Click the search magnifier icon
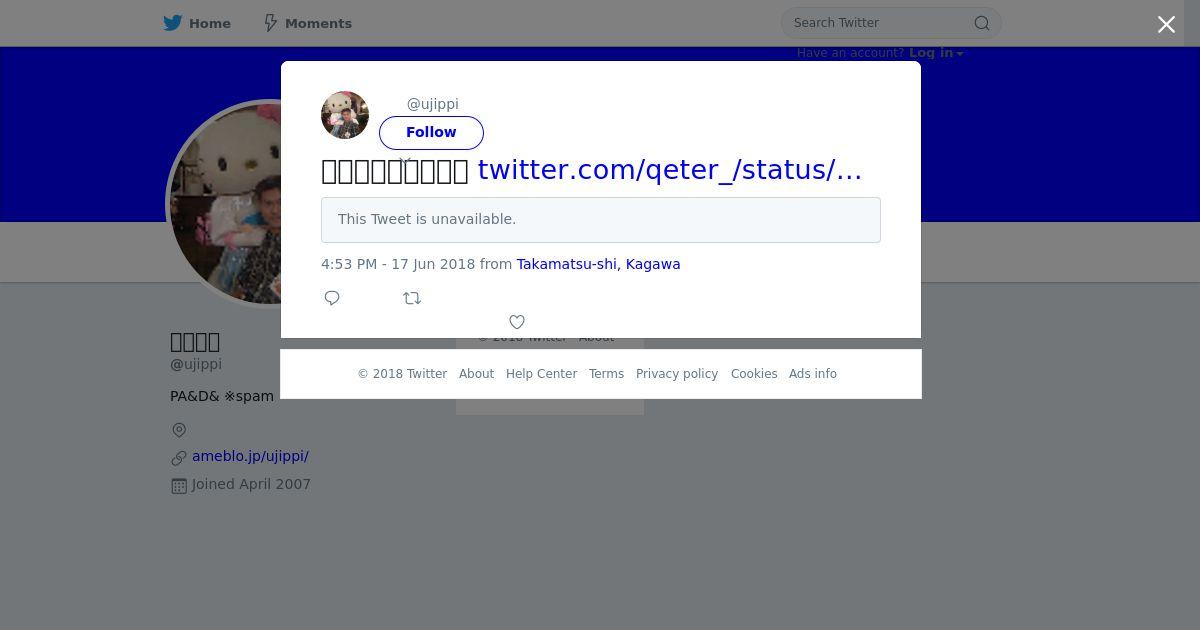The height and width of the screenshot is (630, 1200). tap(982, 23)
